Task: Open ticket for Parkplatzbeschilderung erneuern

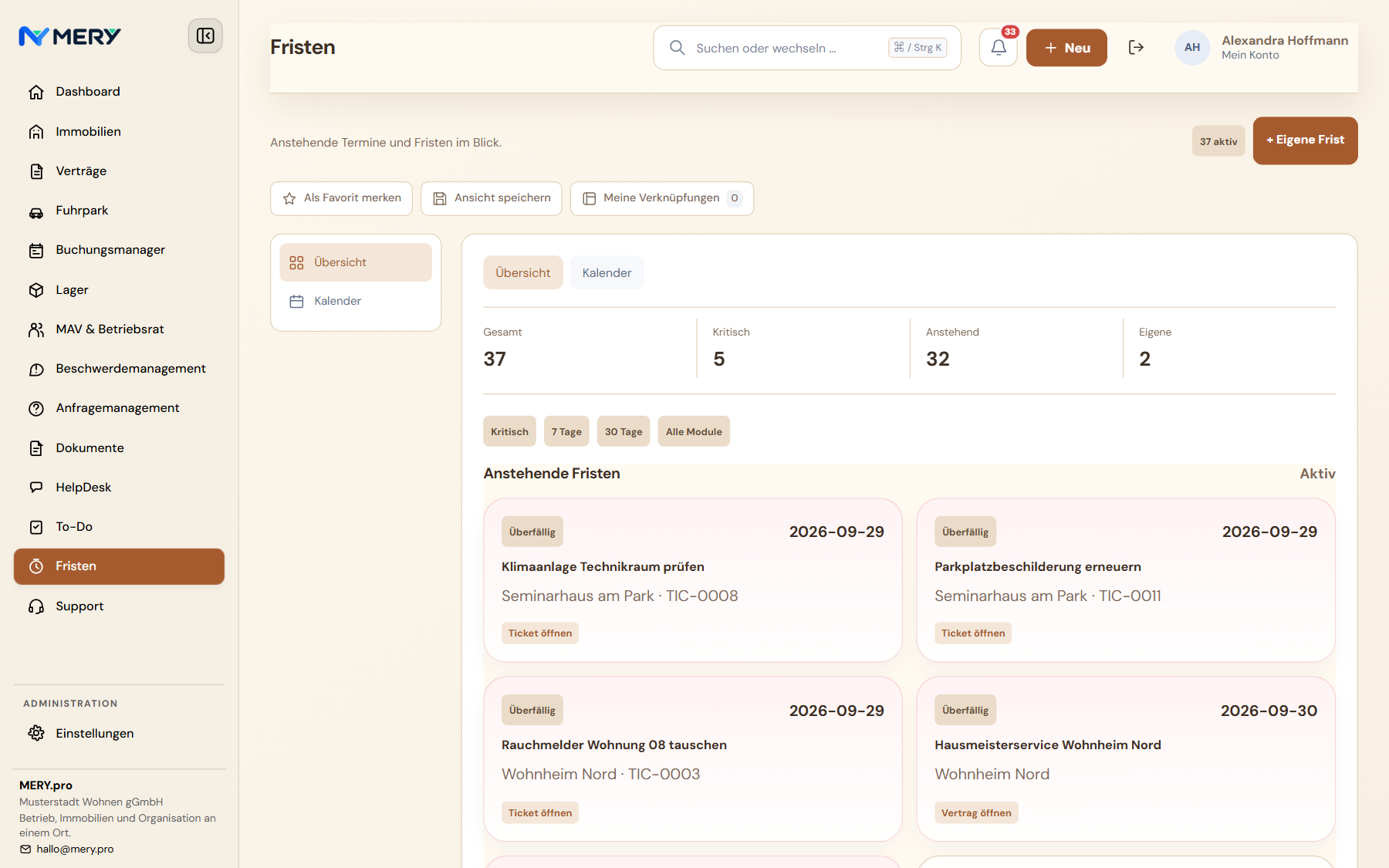Action: (973, 633)
